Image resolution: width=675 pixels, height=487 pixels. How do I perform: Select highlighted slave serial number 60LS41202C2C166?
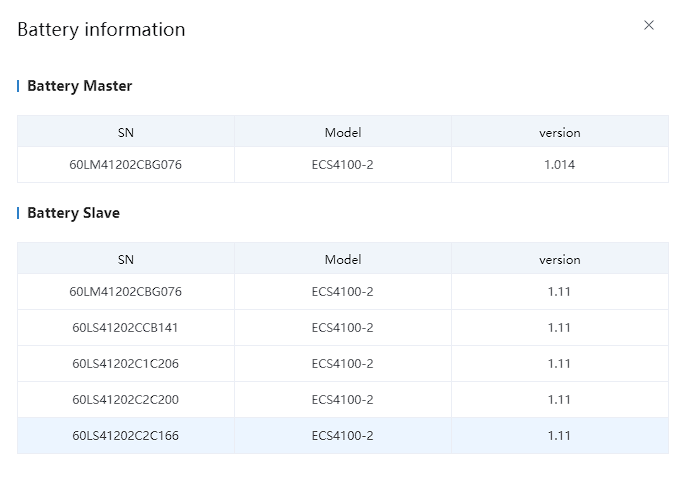coord(126,435)
